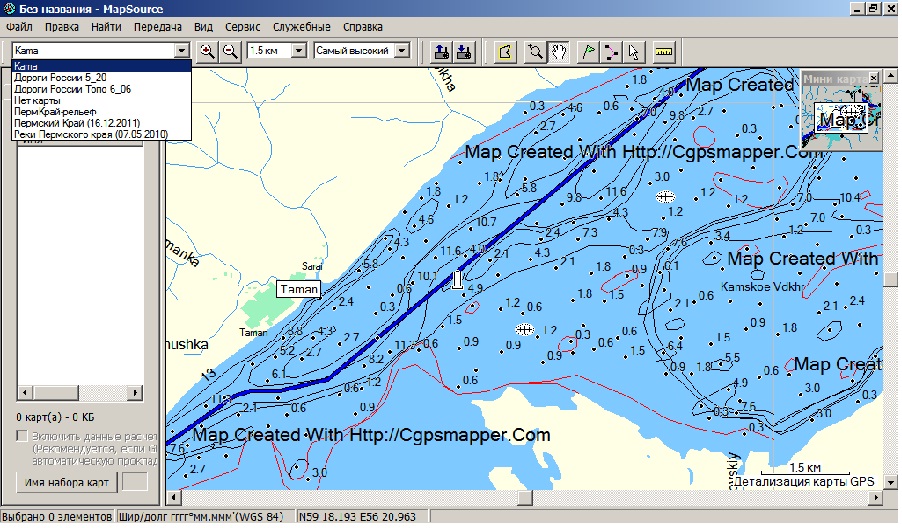
Task: Open the Файл menu
Action: click(18, 26)
